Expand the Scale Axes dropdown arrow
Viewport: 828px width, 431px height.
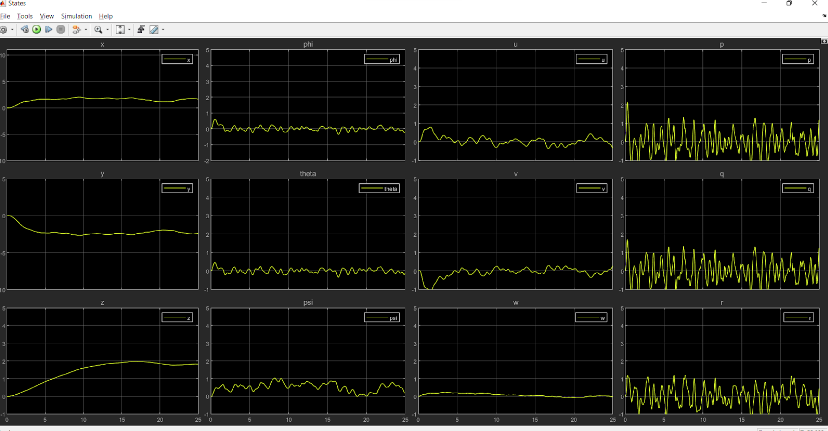pos(128,30)
